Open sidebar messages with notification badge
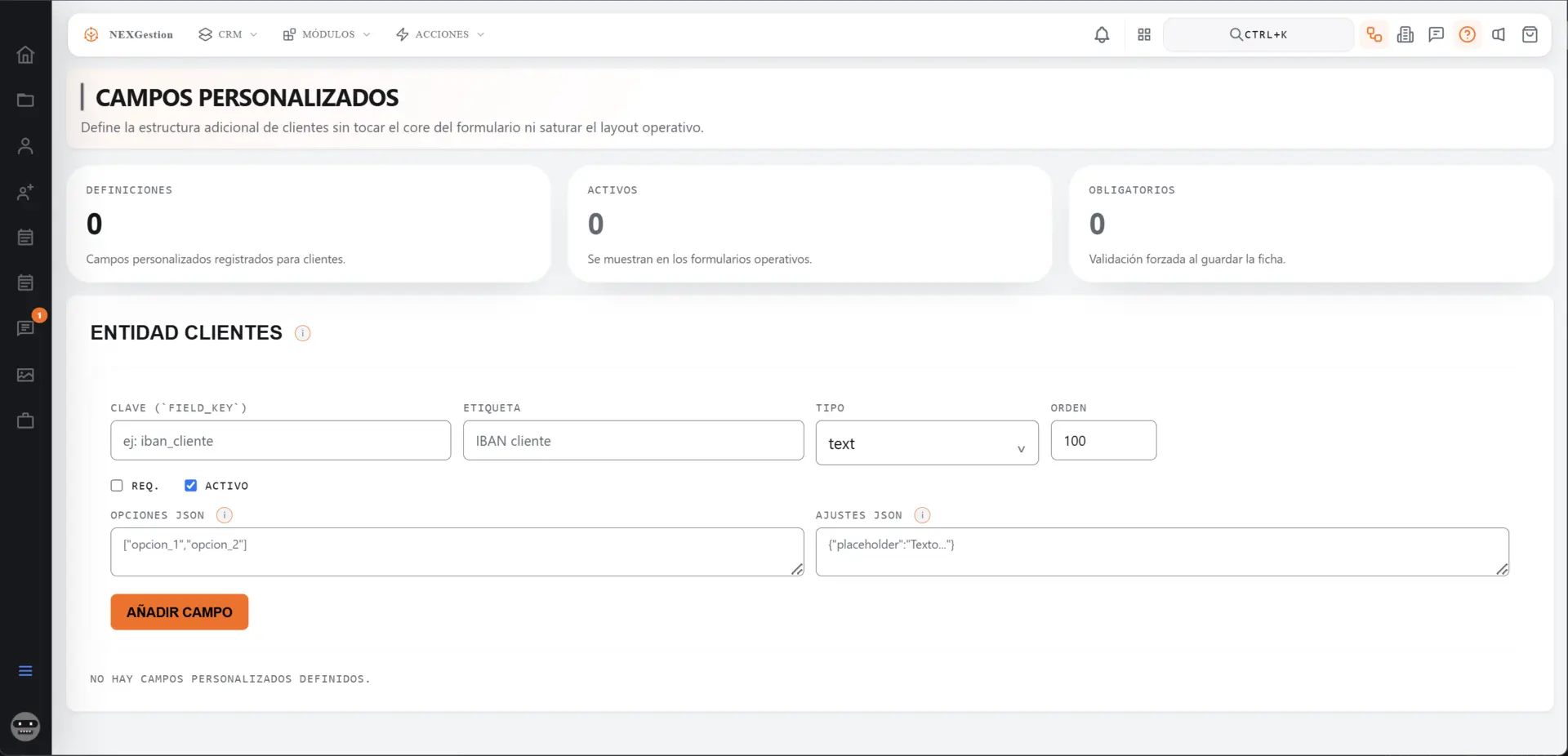Screen dimensions: 1568x756 click(25, 328)
